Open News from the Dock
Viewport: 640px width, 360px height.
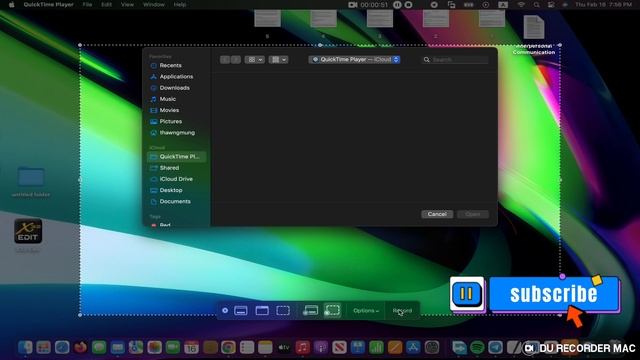(339, 347)
